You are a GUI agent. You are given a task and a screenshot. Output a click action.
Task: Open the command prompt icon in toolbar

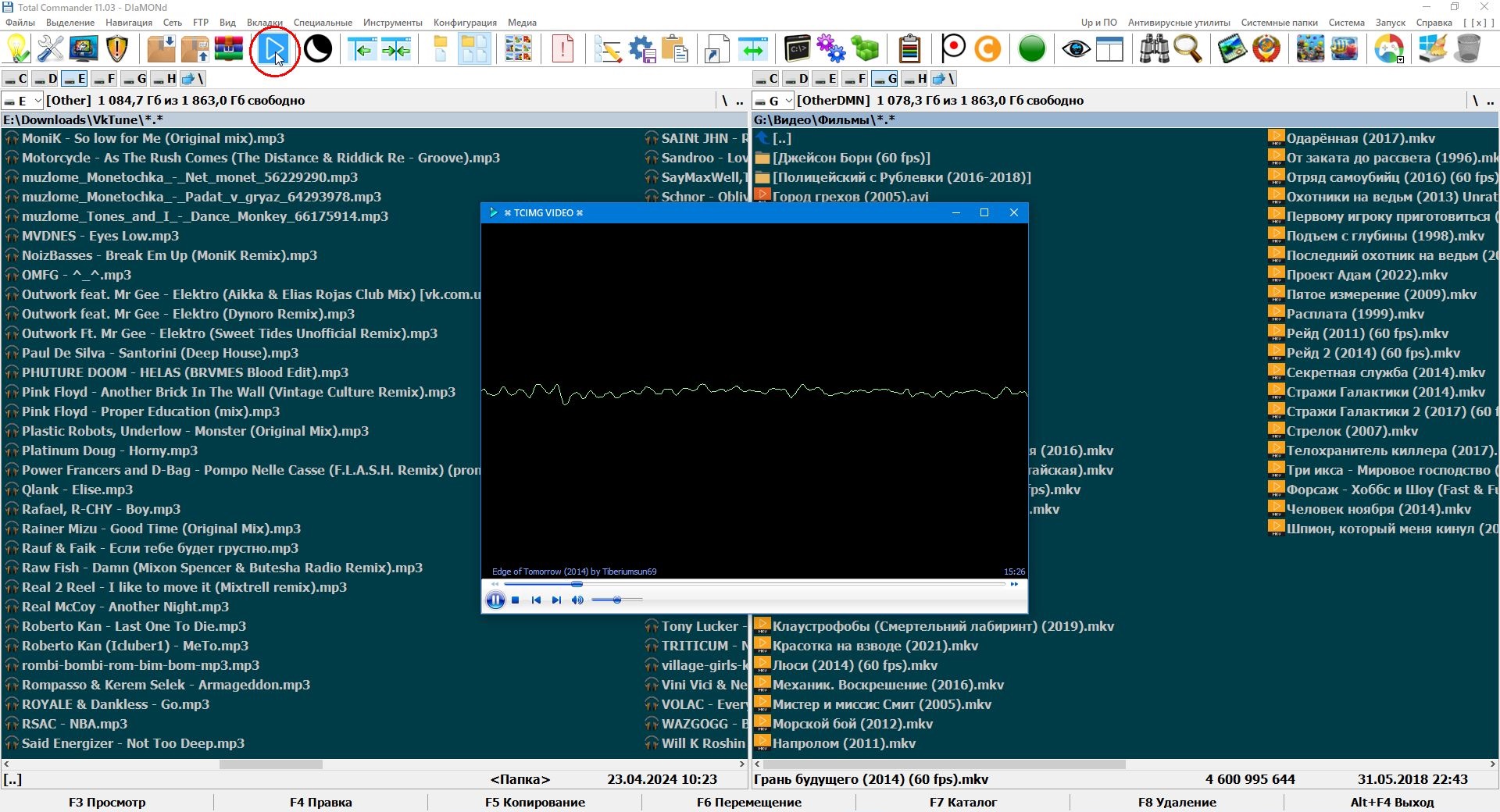click(797, 49)
